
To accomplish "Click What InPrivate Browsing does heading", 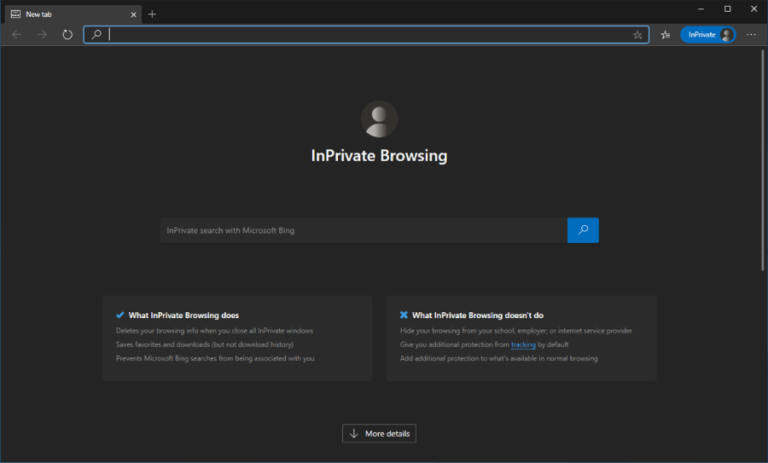I will [184, 315].
